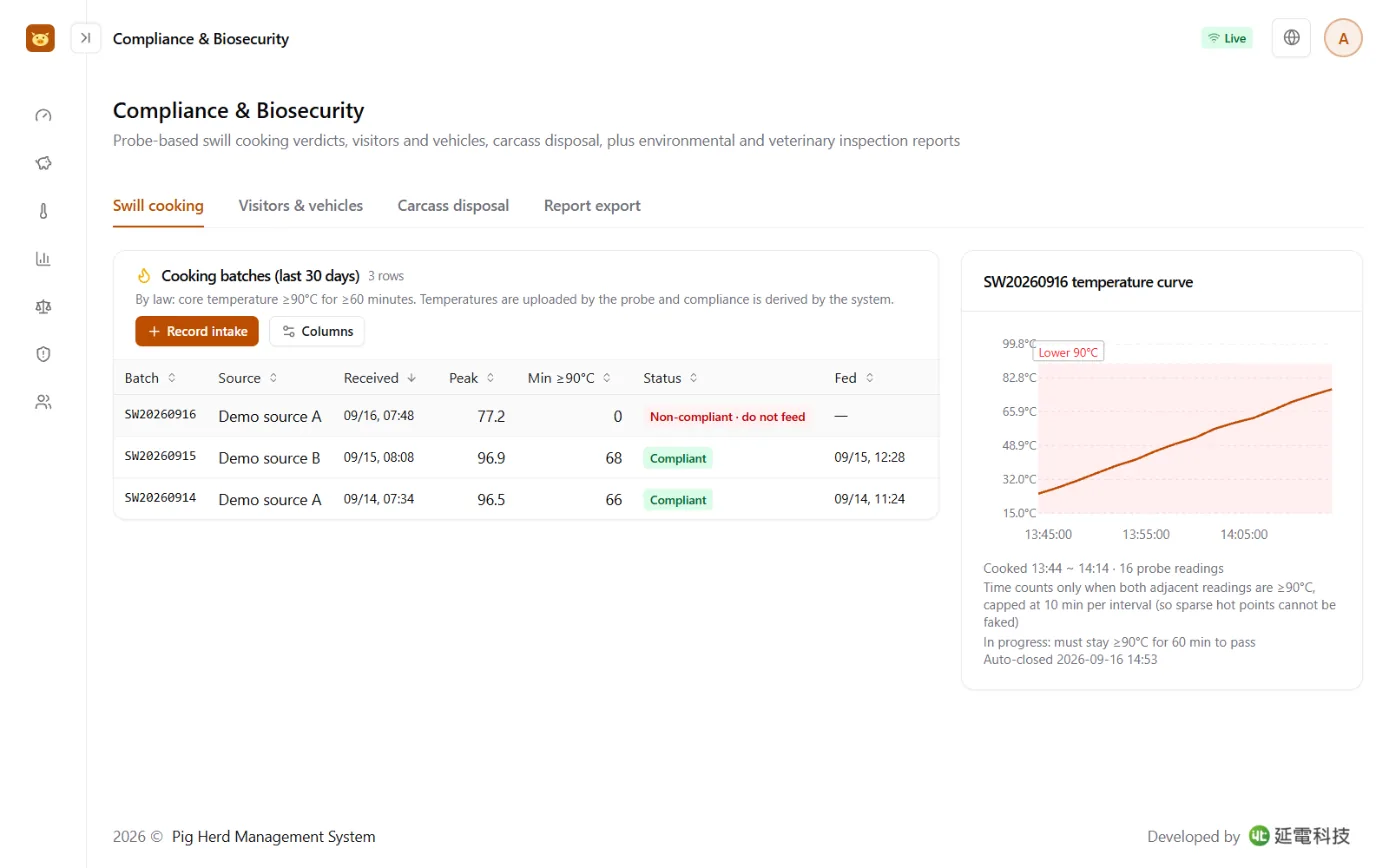Click the orange app logo icon
The width and height of the screenshot is (1388, 868).
click(x=40, y=39)
